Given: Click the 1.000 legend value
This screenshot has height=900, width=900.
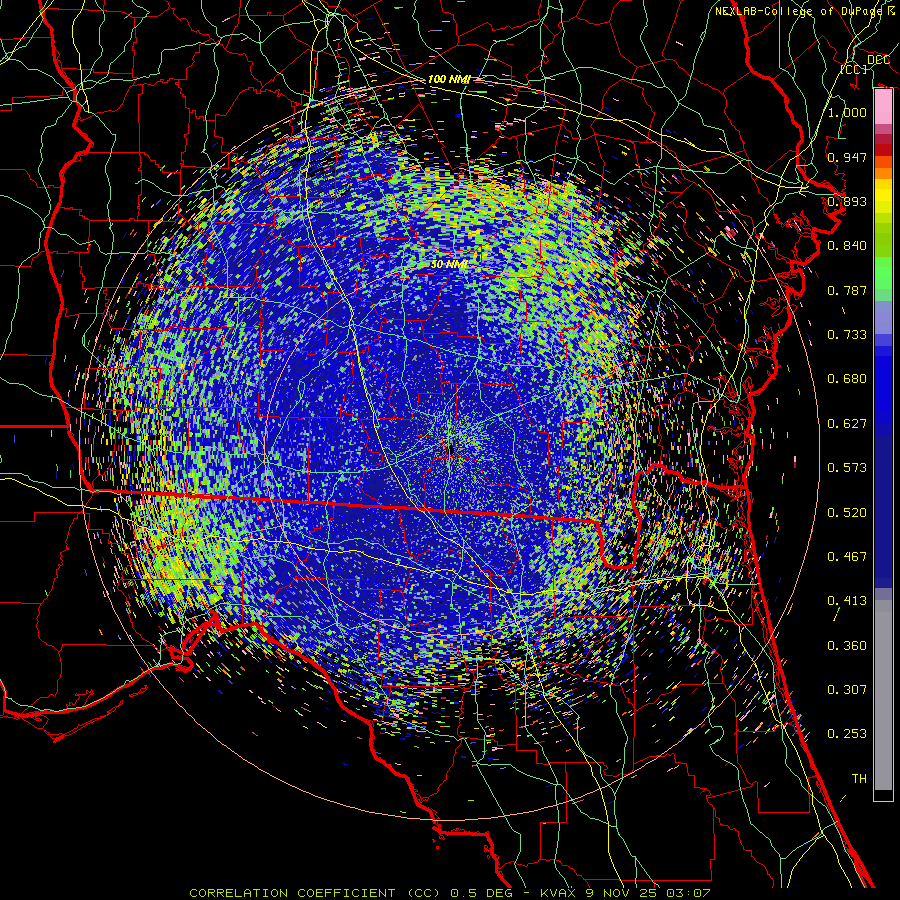Looking at the screenshot, I should tap(847, 112).
